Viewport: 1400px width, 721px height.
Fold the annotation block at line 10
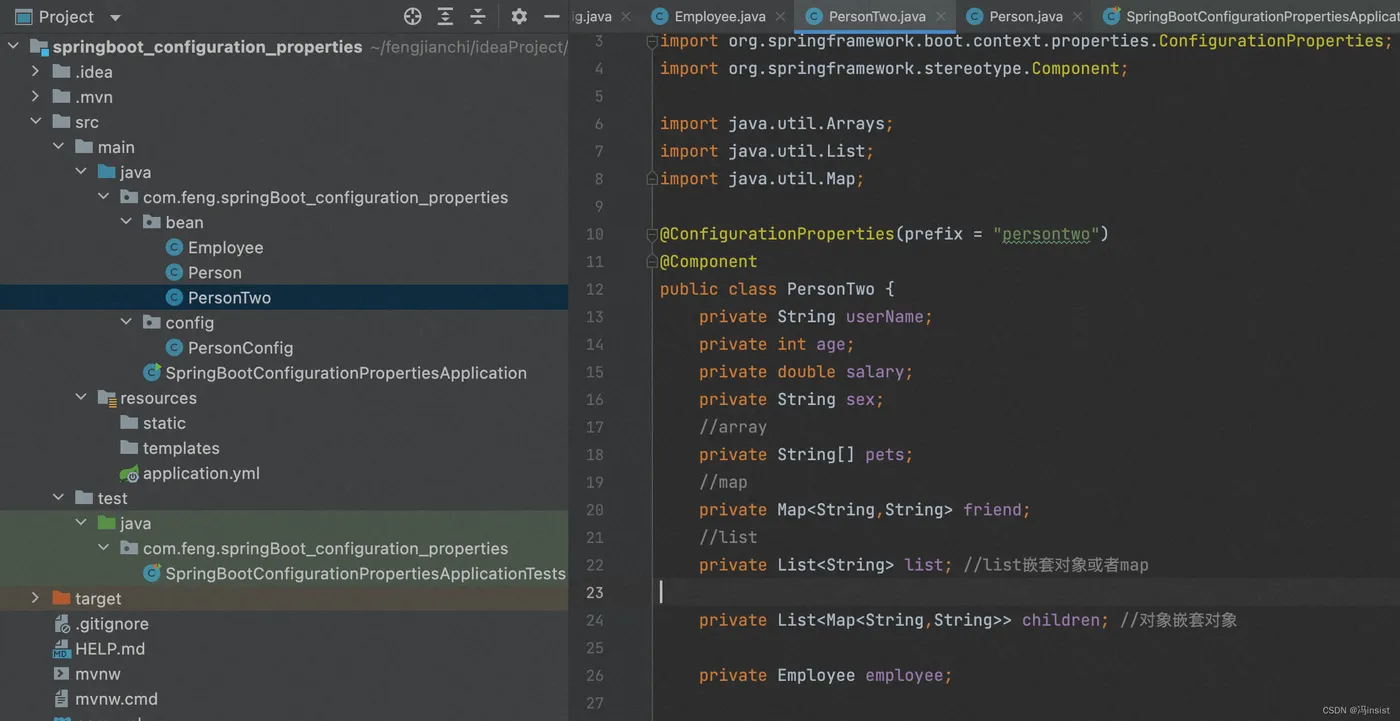[652, 234]
